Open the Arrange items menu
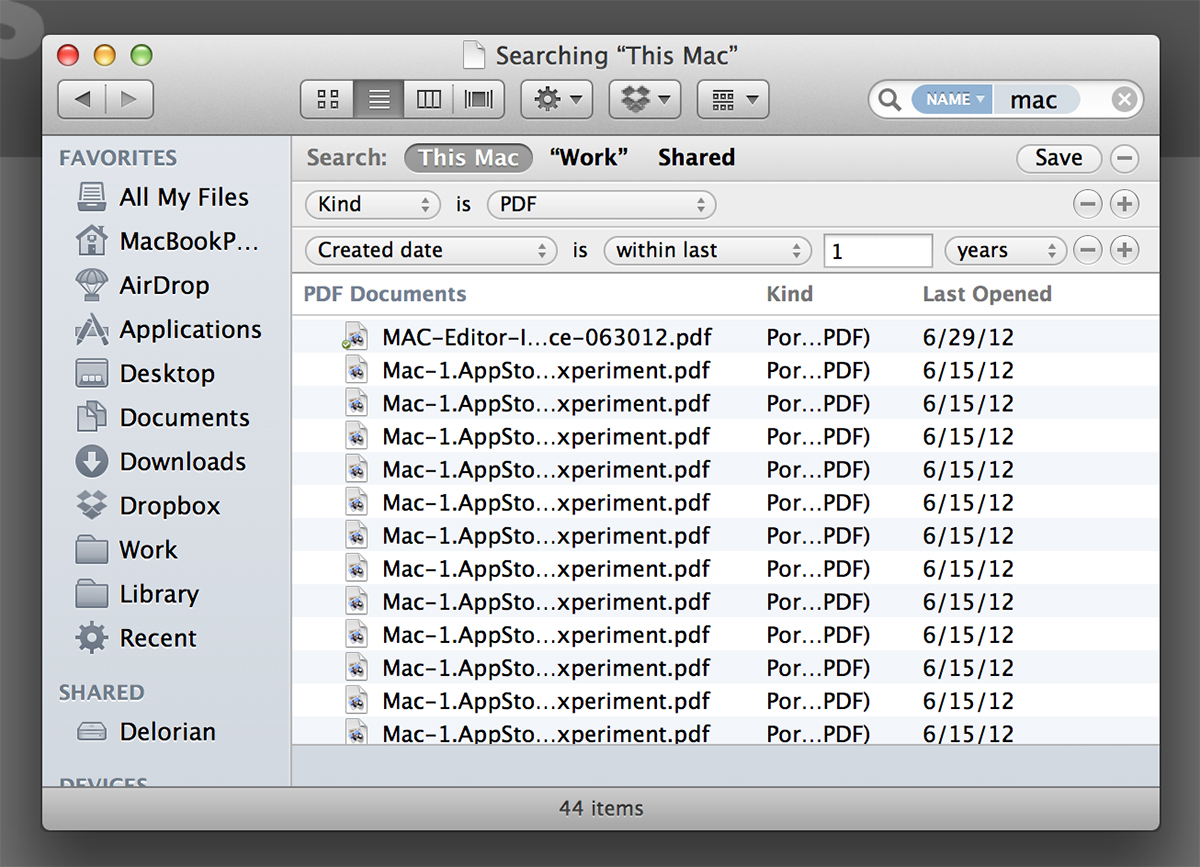 (x=733, y=100)
